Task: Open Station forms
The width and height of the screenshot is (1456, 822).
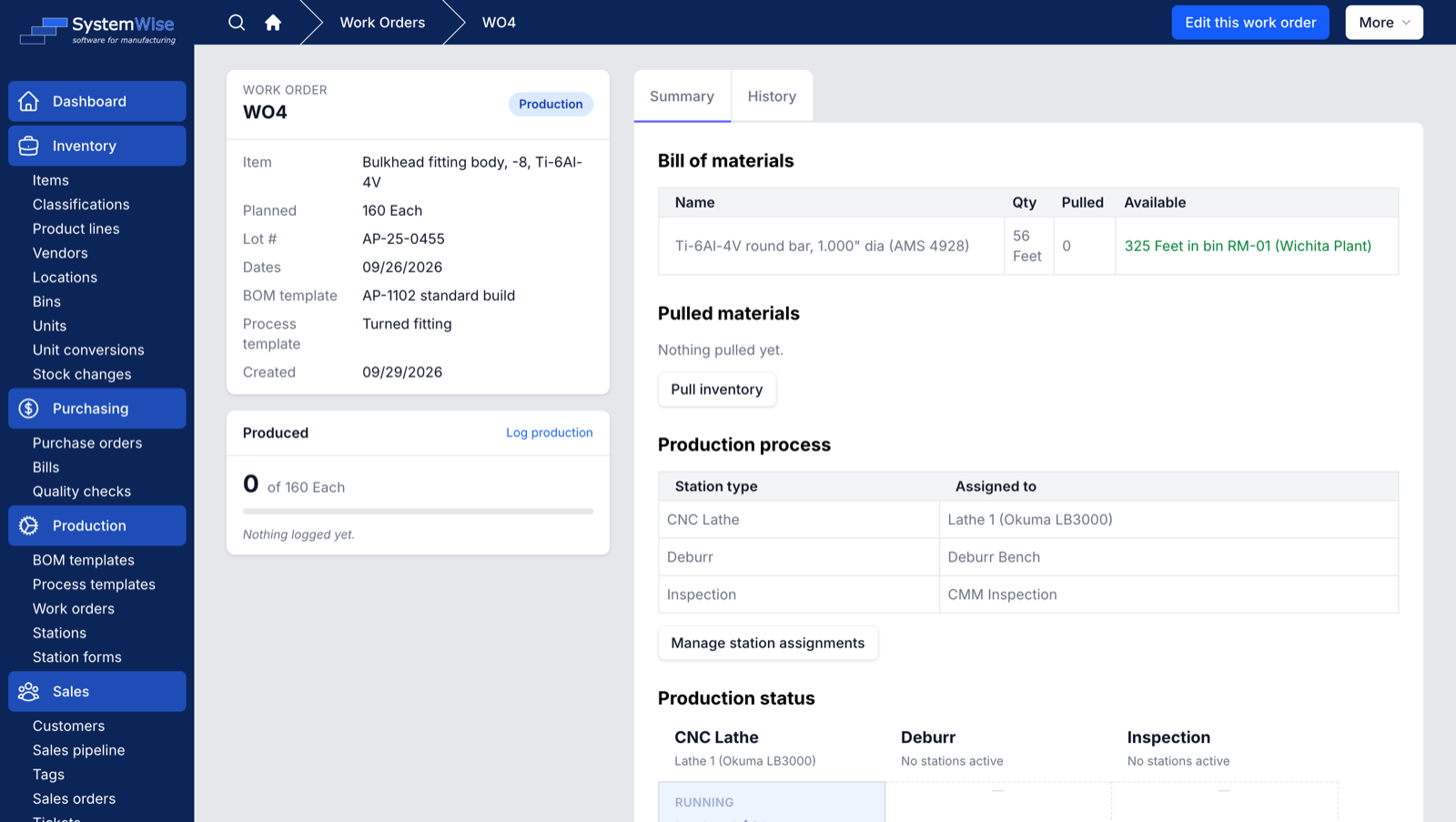Action: point(77,657)
